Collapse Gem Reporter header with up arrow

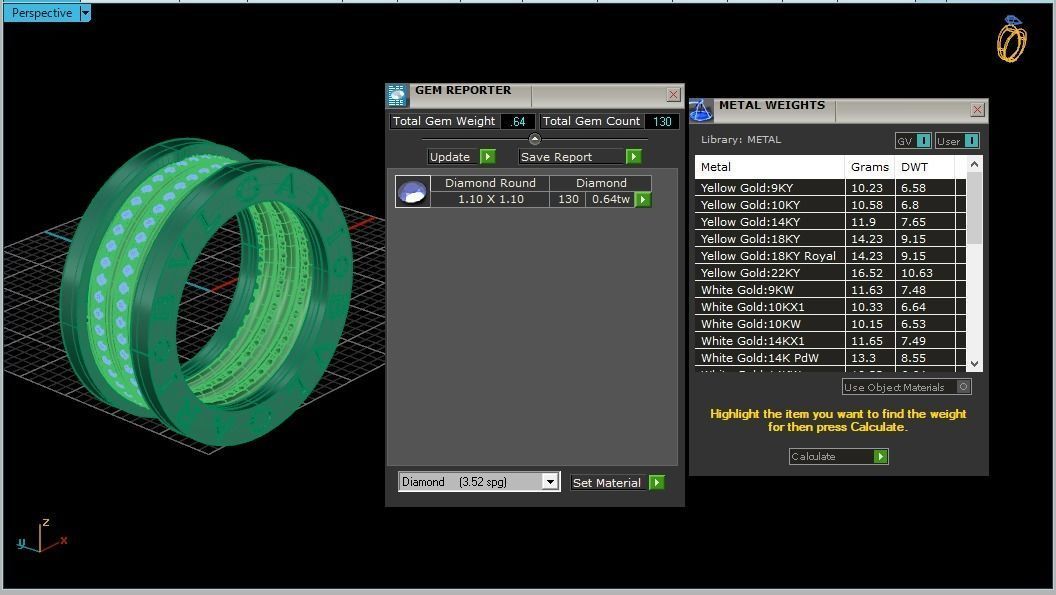(535, 139)
